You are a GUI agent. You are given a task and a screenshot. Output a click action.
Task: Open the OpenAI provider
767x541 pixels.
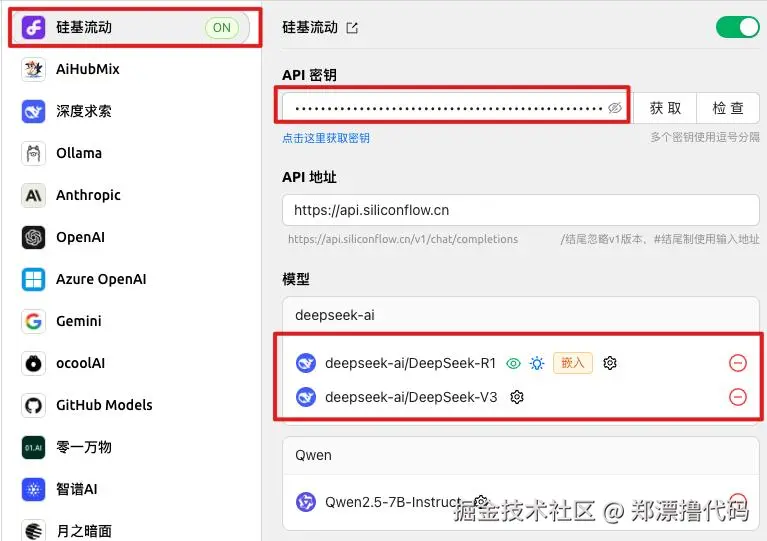(131, 237)
